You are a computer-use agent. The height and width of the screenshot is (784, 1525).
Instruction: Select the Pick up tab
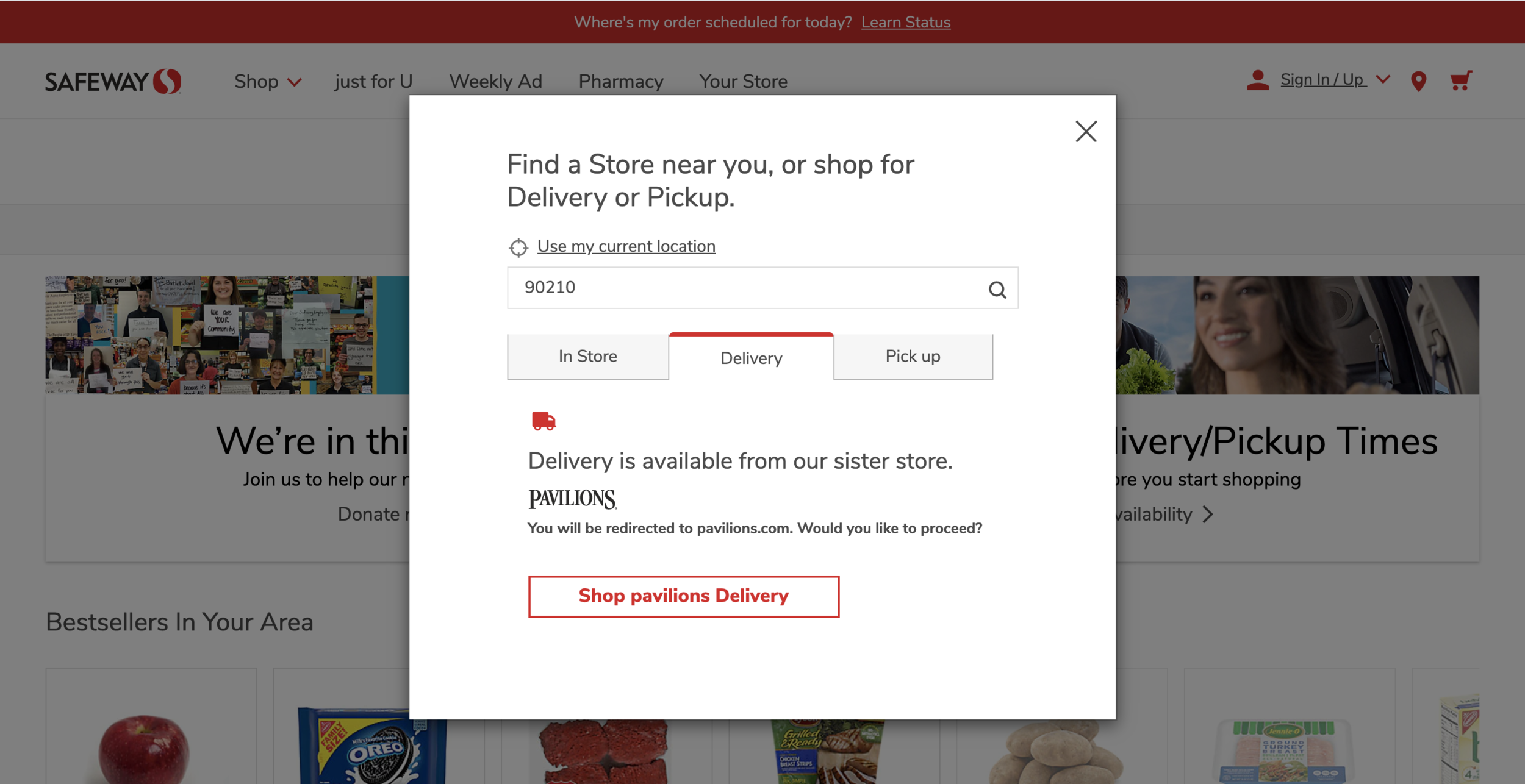point(912,357)
